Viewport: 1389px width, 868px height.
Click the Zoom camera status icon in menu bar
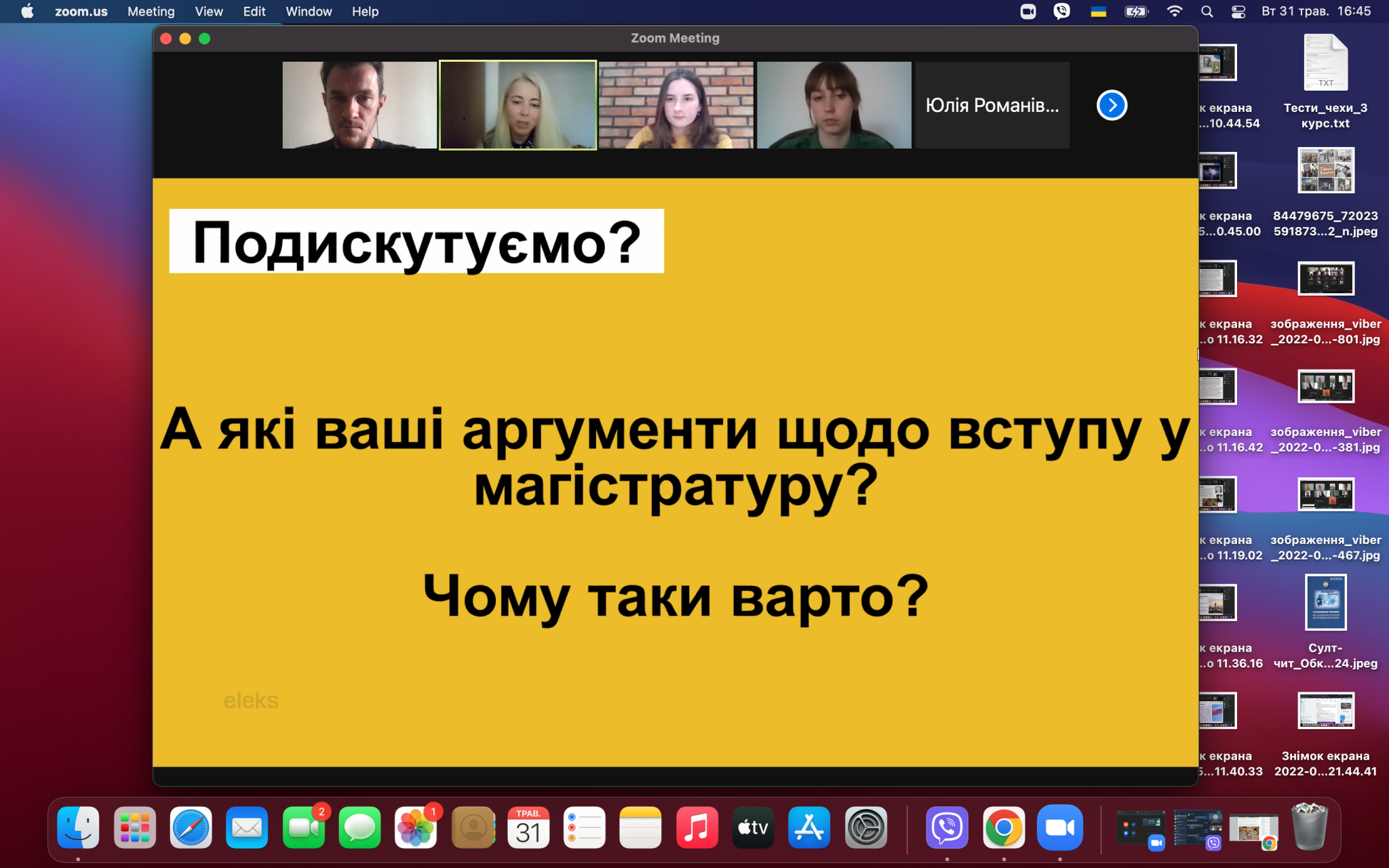pos(1028,12)
